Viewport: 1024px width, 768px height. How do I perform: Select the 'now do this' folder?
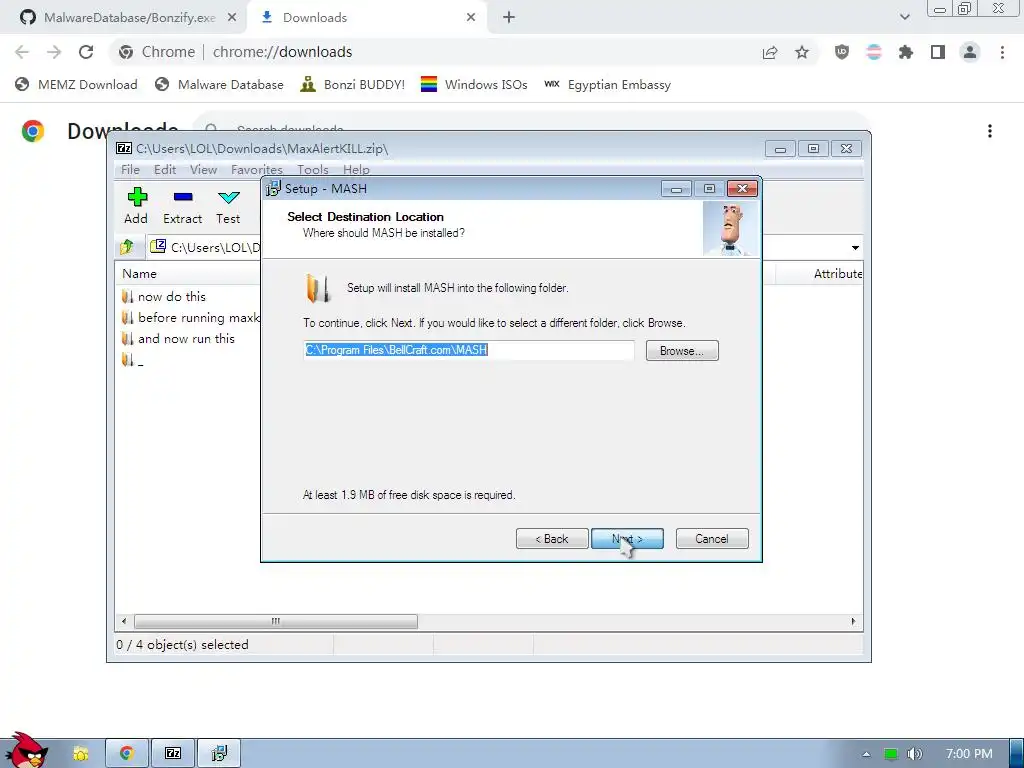pos(164,296)
